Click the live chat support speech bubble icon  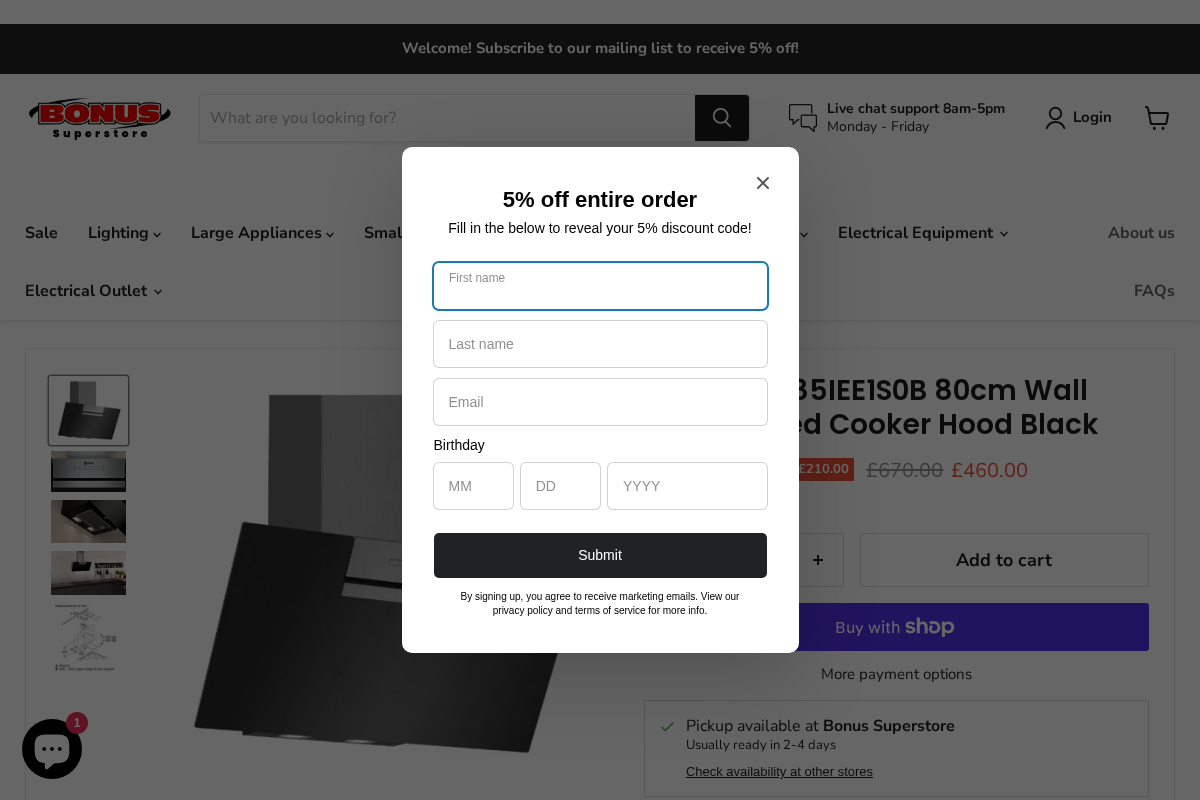(802, 117)
